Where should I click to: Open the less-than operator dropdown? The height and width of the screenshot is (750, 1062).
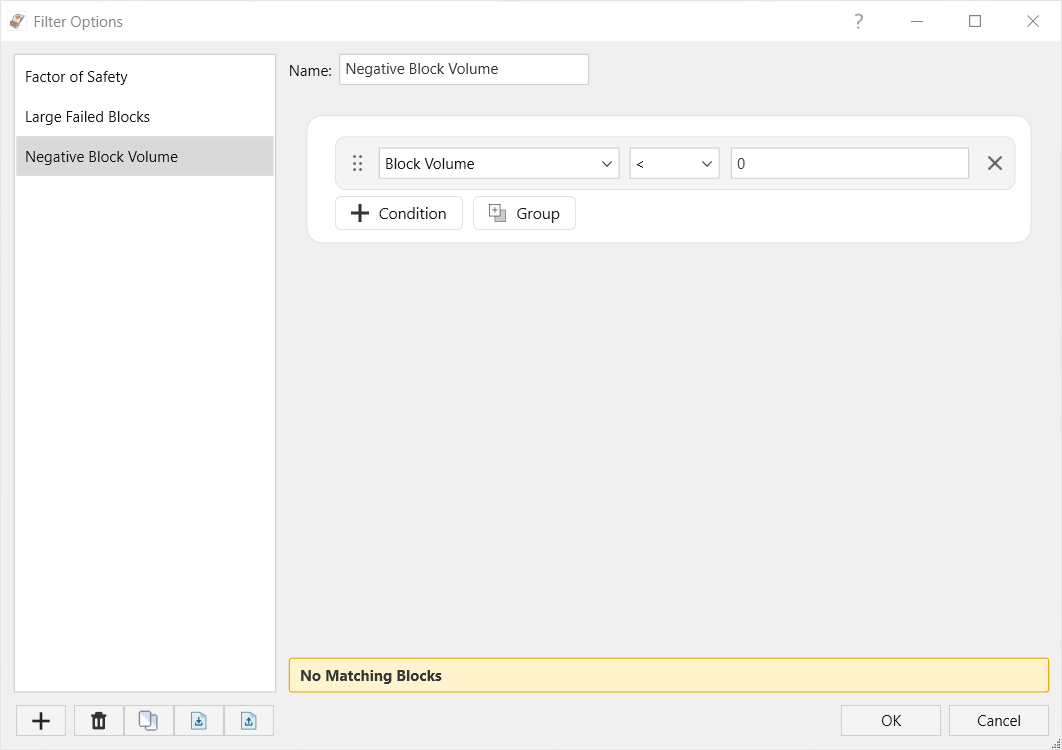click(675, 163)
